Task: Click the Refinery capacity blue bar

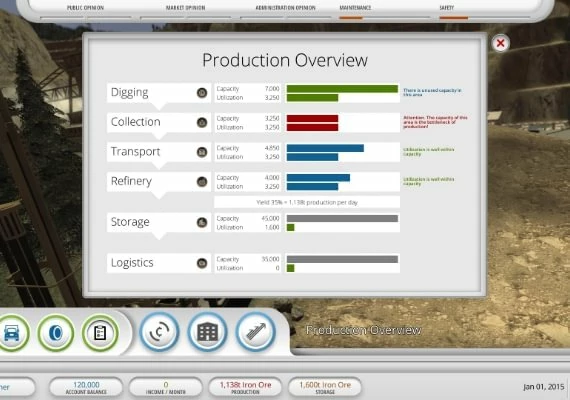Action: click(318, 177)
